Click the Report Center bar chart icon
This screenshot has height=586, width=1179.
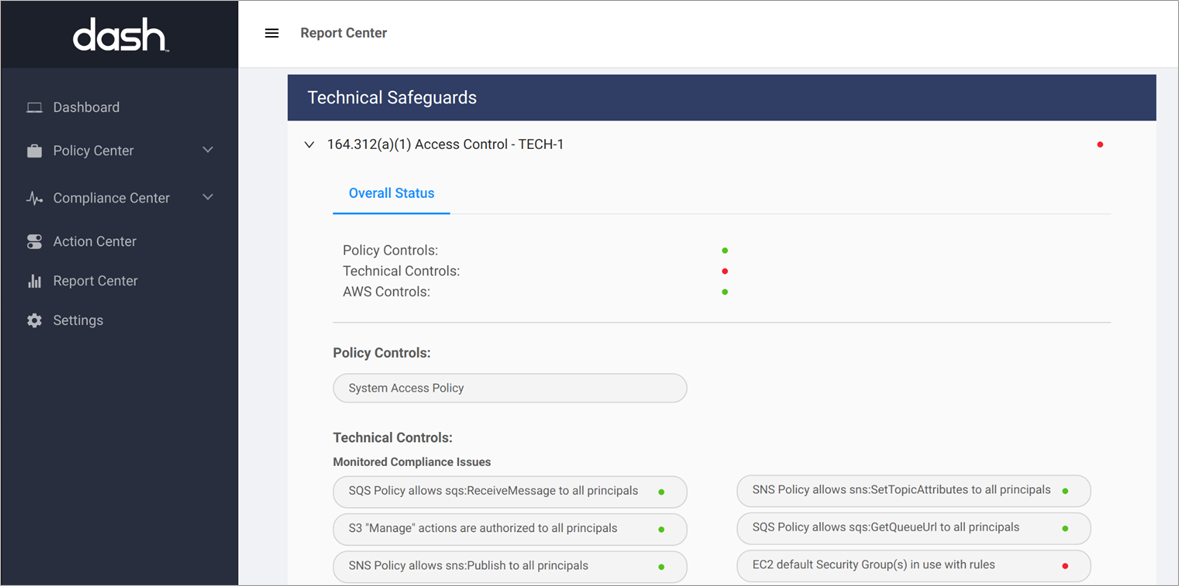[35, 281]
